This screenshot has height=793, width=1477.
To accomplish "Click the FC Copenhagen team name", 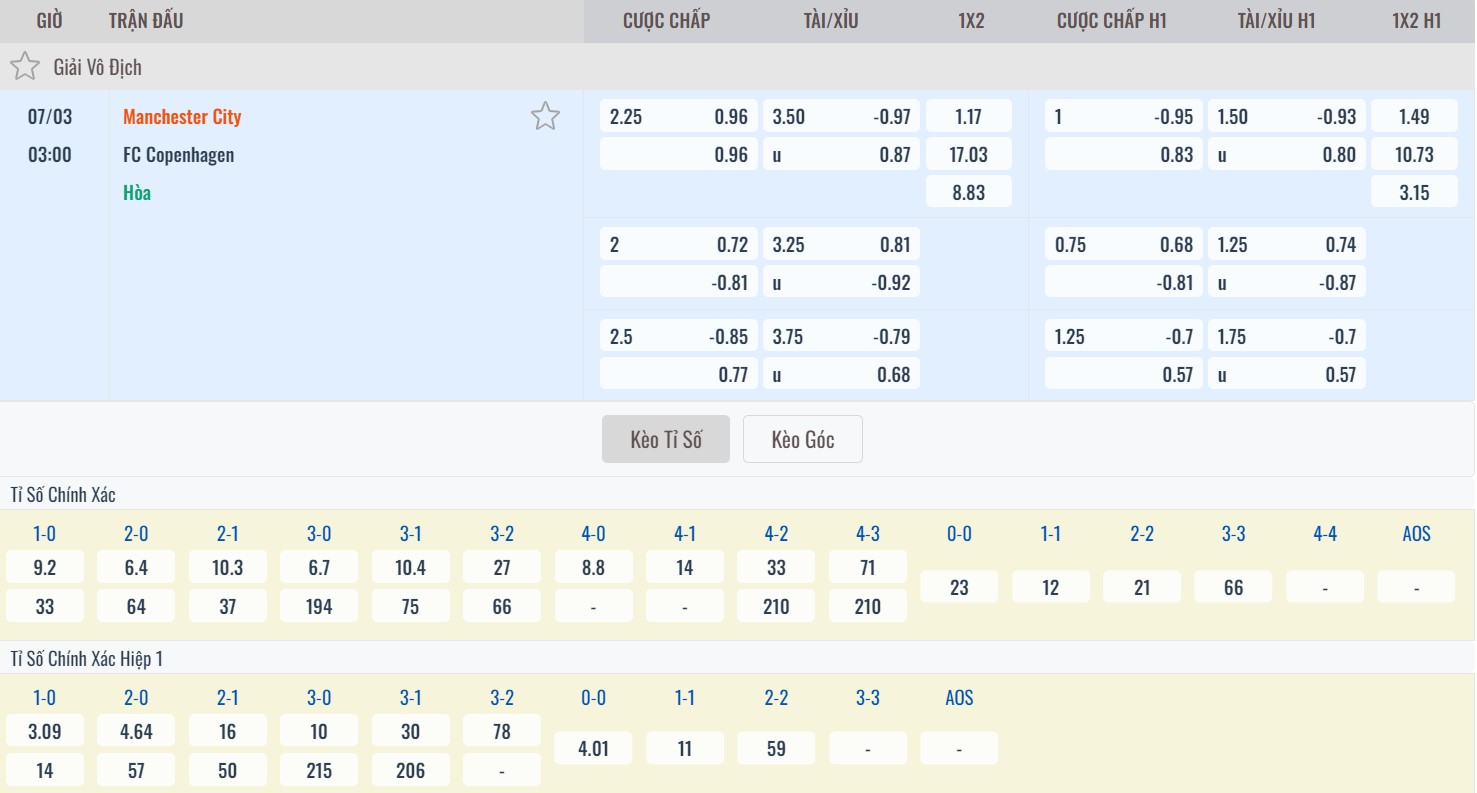I will [x=178, y=155].
